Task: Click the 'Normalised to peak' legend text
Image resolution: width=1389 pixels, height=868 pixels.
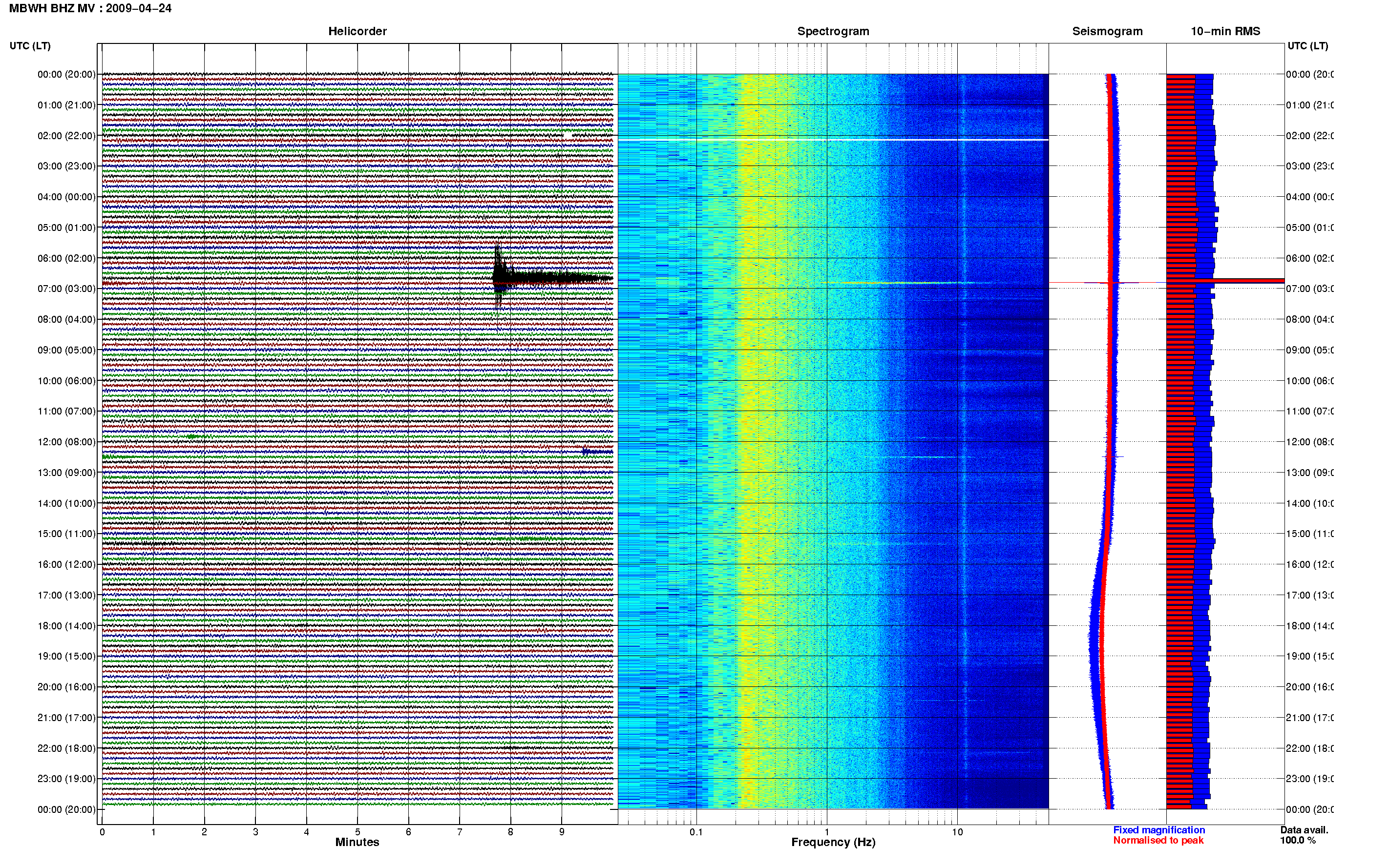Action: (1158, 841)
